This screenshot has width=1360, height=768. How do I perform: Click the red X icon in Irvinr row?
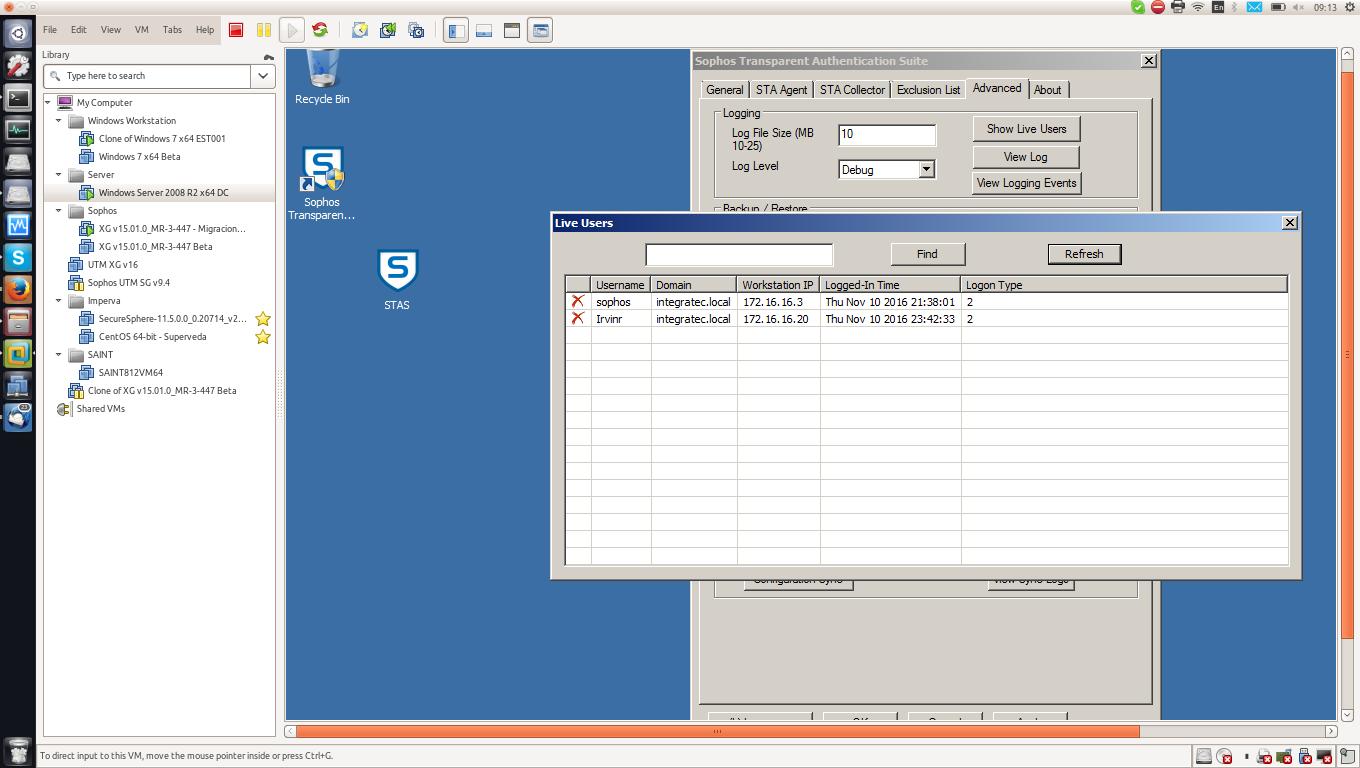[578, 318]
